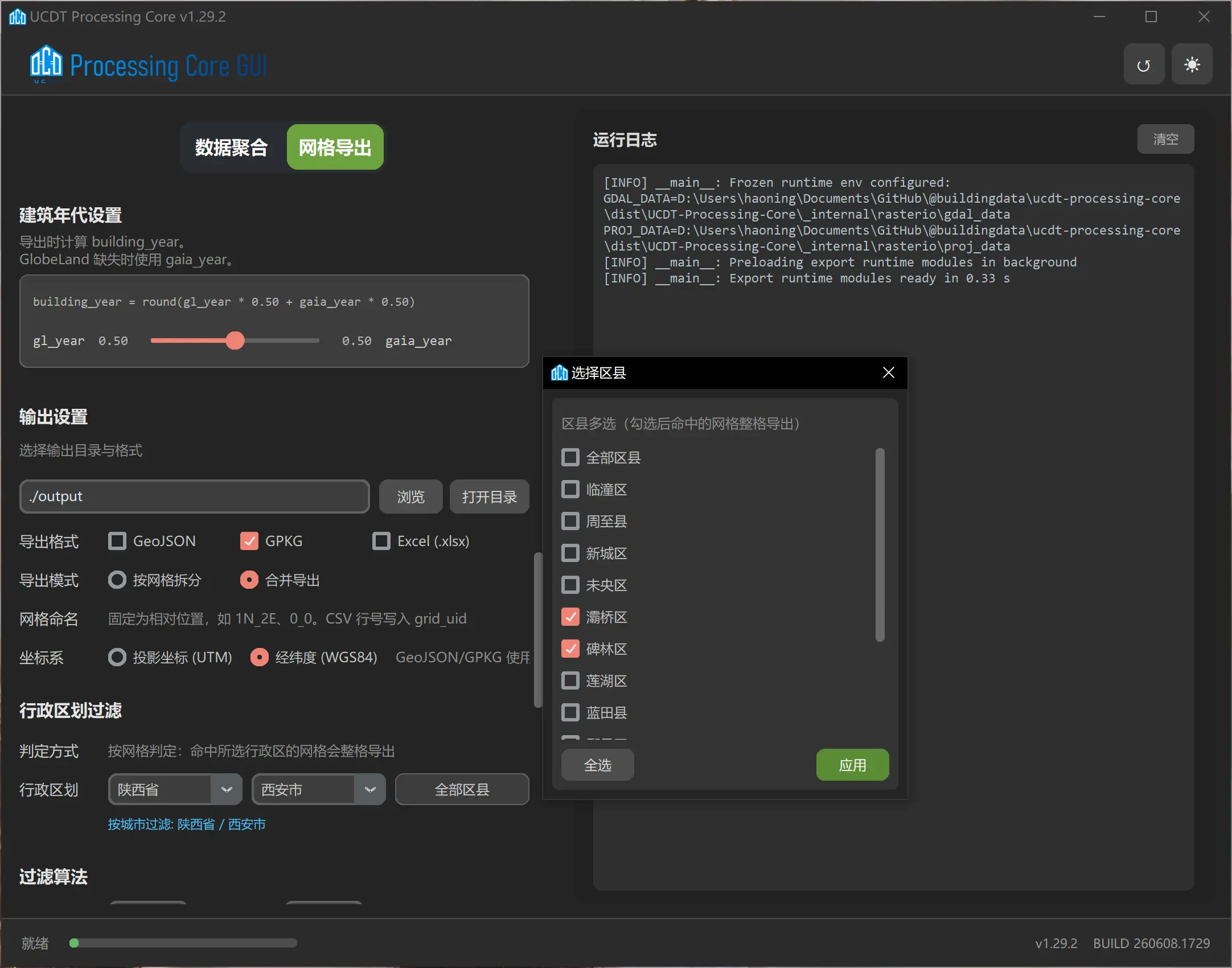Click the 全部区县 district selector button
Screen dimensions: 1232x968
pos(462,789)
